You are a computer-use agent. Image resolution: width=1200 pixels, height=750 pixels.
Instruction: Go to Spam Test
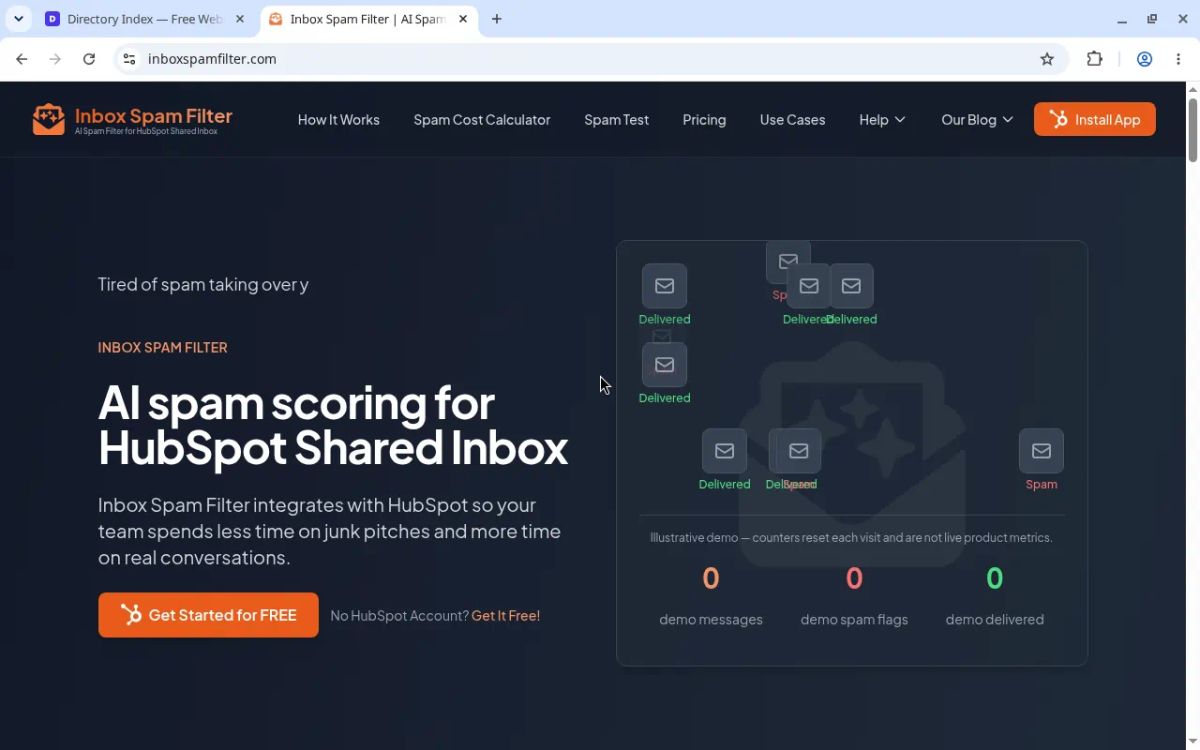[616, 120]
